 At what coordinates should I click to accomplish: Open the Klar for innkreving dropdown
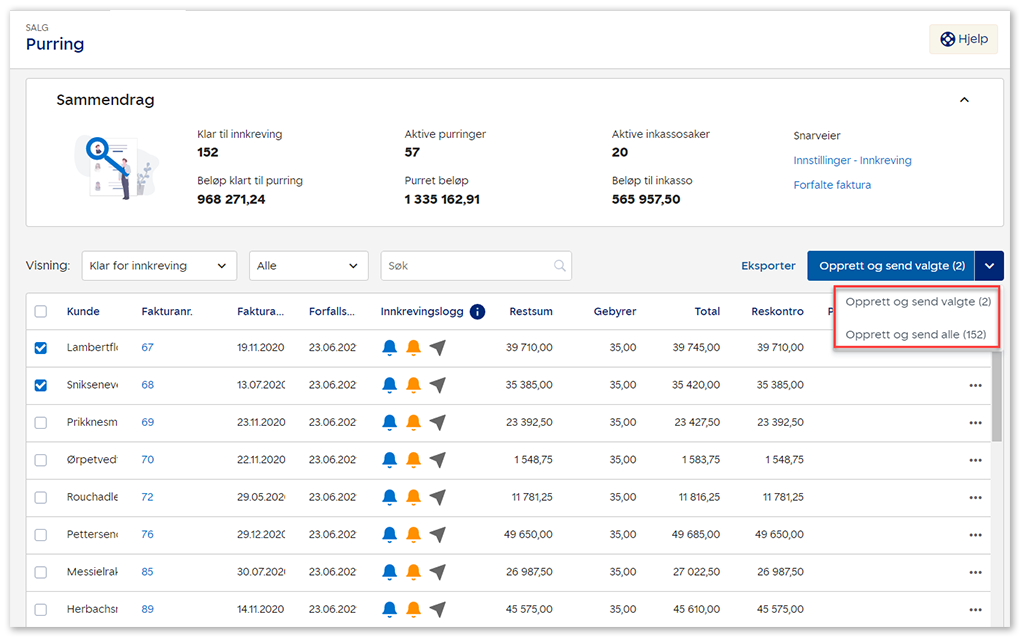coord(159,266)
